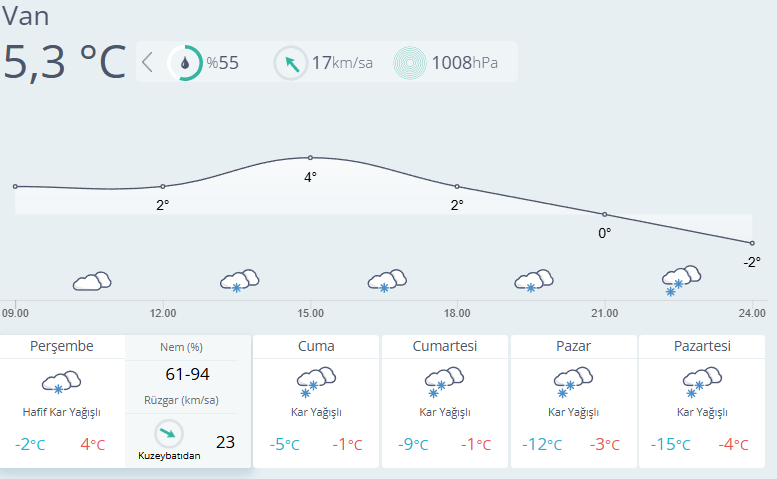Screen dimensions: 777x479
Task: Click Cuma snow weather icon
Action: tap(315, 382)
